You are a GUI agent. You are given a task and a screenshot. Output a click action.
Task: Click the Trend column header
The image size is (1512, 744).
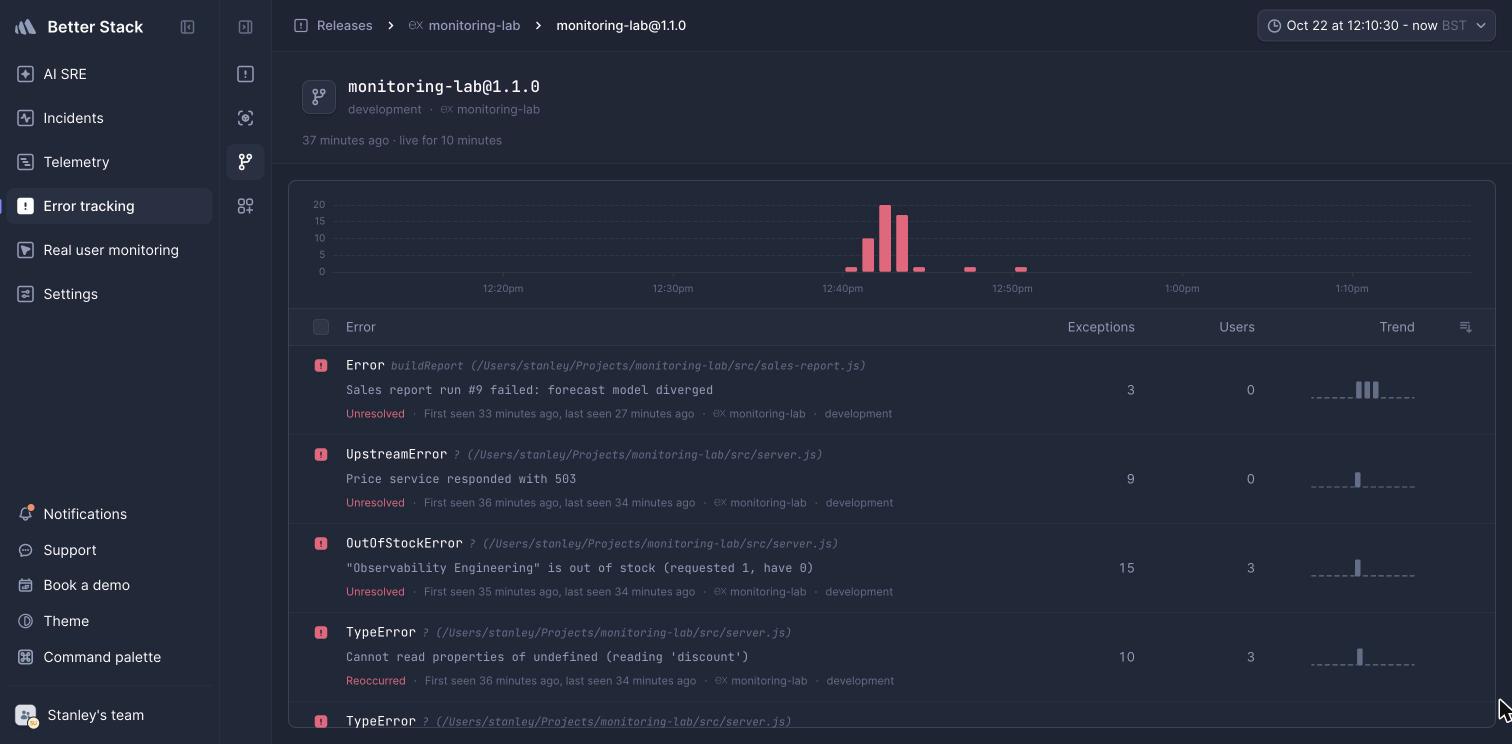[1397, 327]
